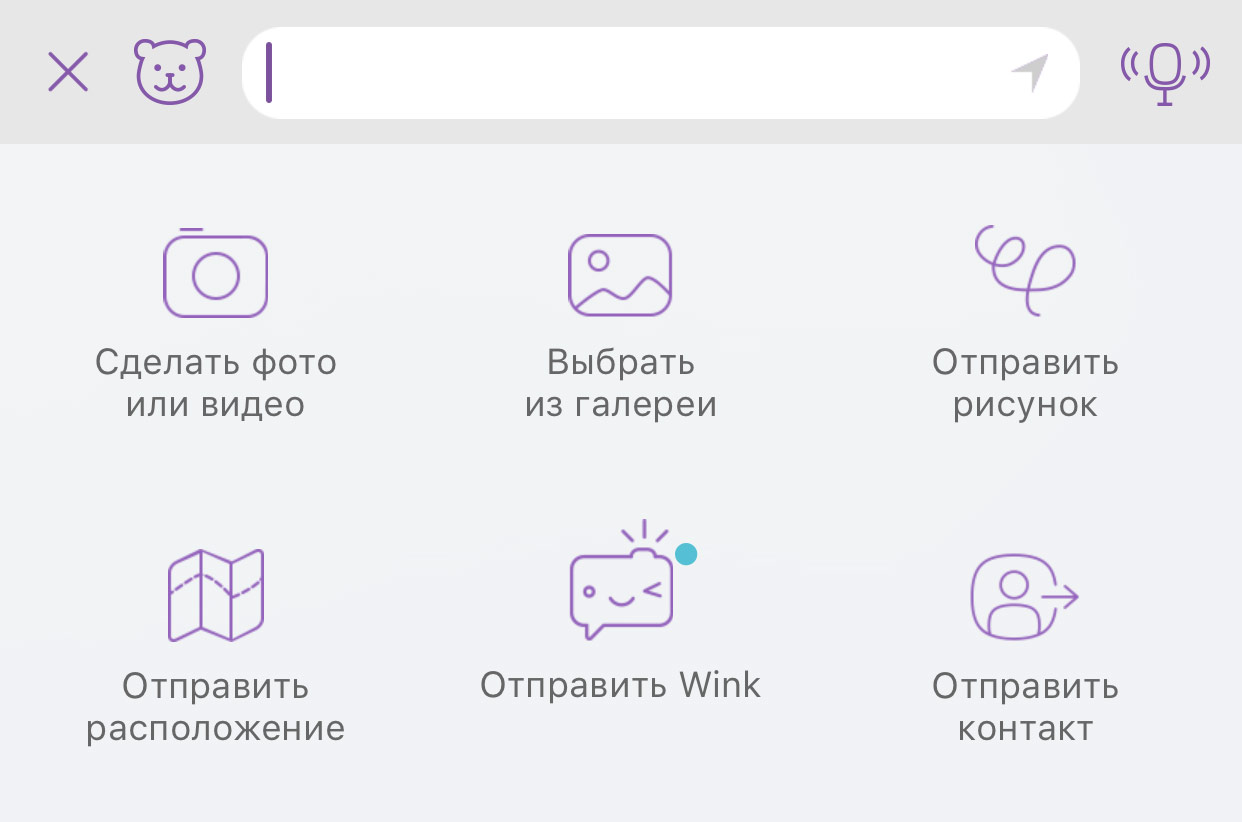The width and height of the screenshot is (1242, 822).
Task: Select the 'Отправить контакт' label
Action: 1025,707
